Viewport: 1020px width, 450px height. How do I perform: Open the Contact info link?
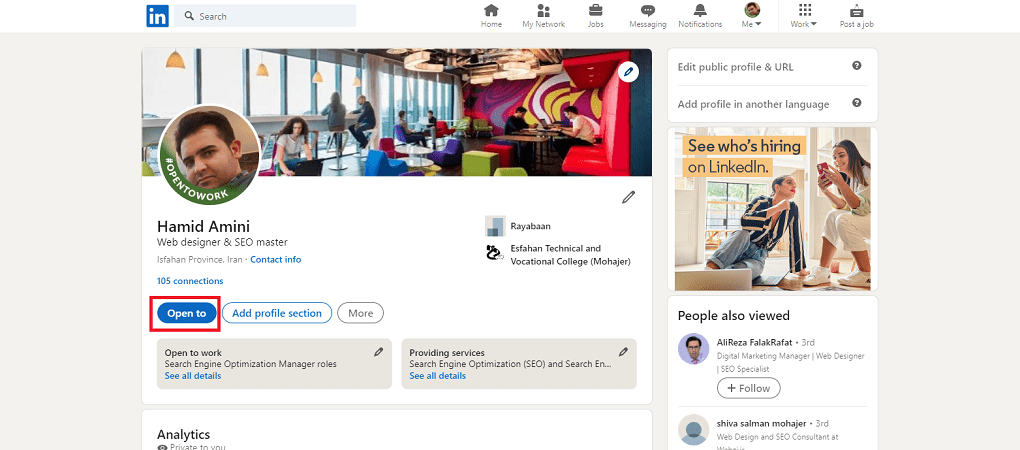point(275,259)
